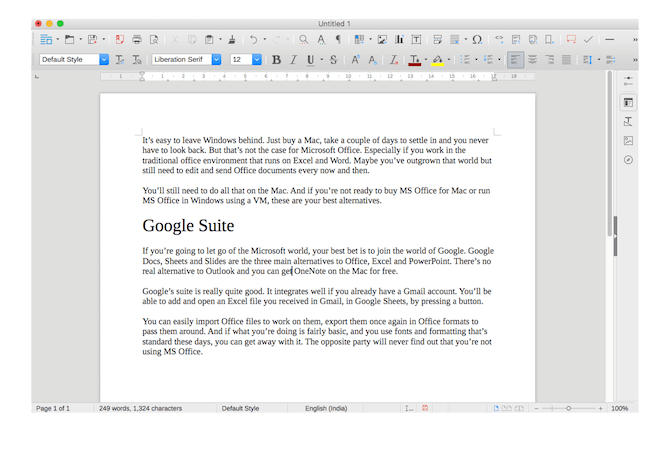This screenshot has height=457, width=670.
Task: Click the New document icon
Action: 46,40
